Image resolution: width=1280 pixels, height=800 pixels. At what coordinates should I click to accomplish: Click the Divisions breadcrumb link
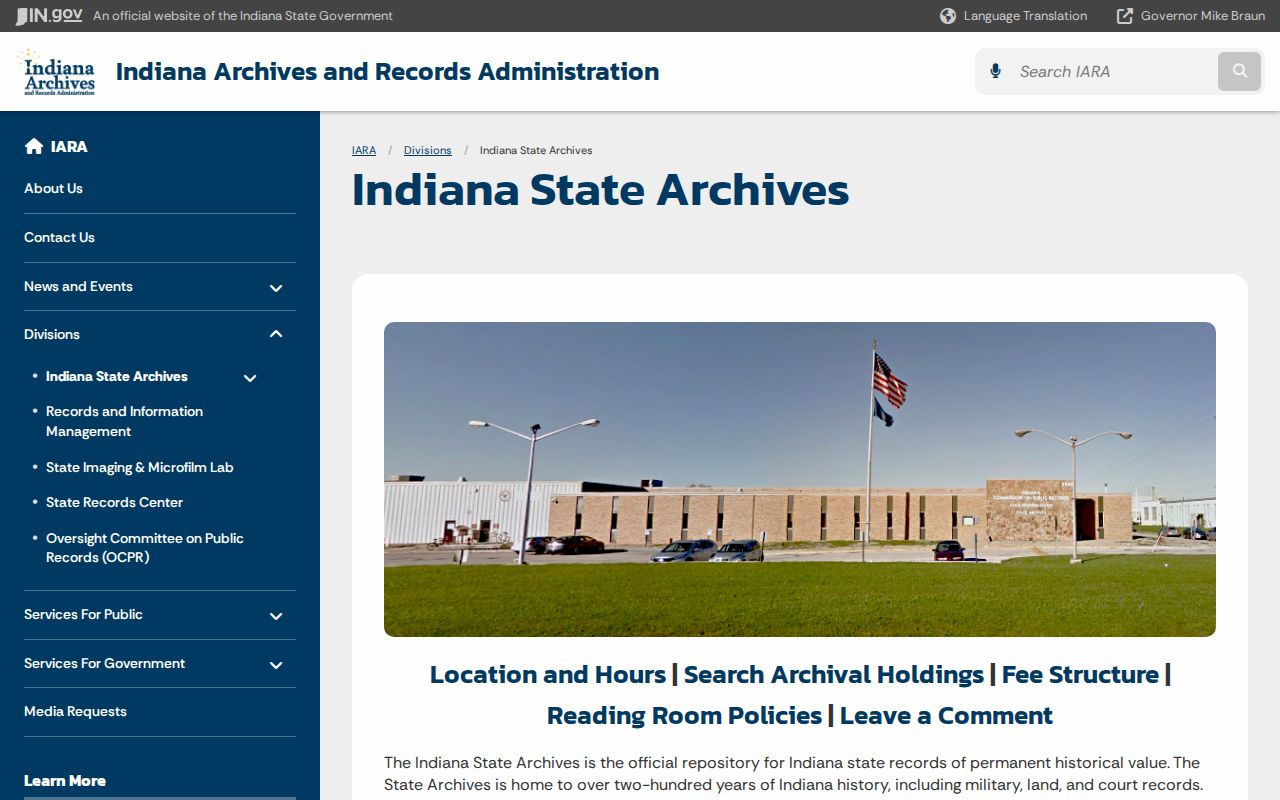tap(428, 150)
